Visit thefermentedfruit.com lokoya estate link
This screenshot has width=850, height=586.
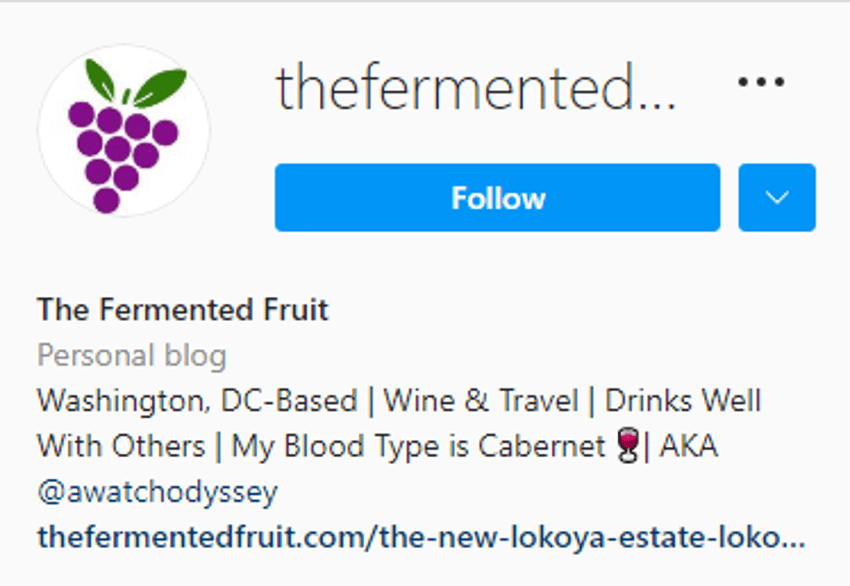[421, 537]
